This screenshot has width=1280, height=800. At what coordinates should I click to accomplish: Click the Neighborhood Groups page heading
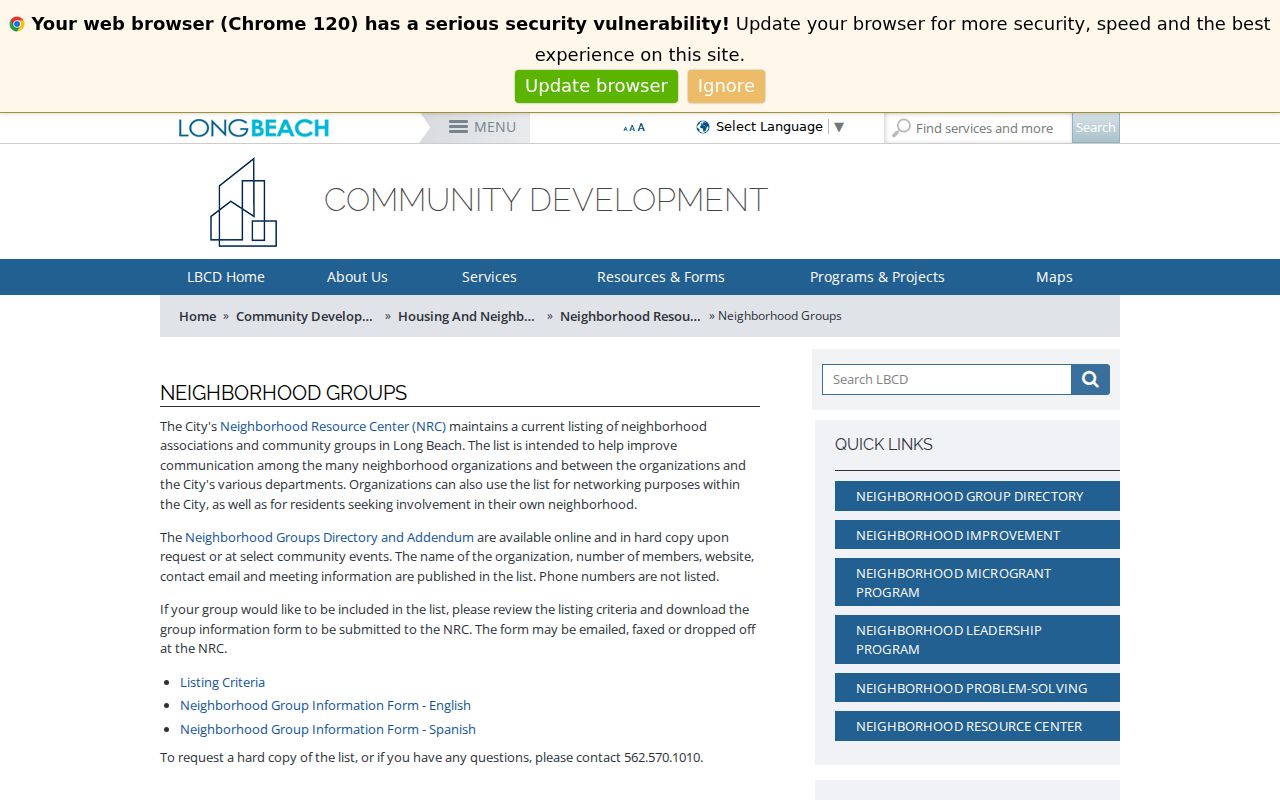click(284, 393)
